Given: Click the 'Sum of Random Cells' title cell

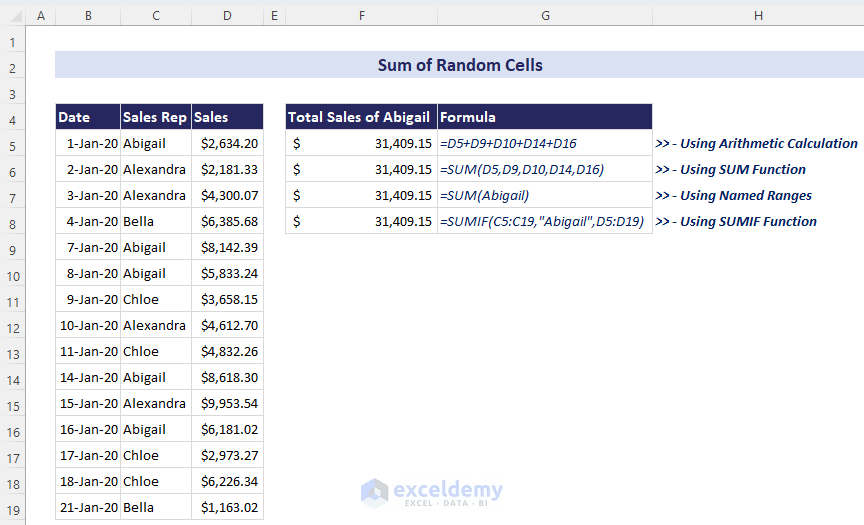Looking at the screenshot, I should [460, 65].
